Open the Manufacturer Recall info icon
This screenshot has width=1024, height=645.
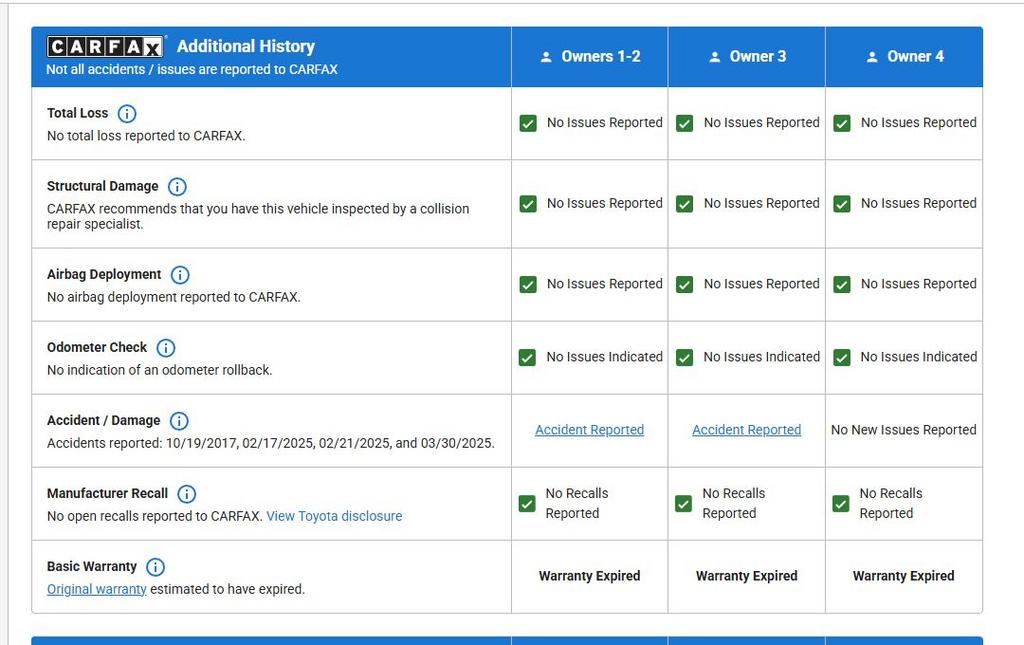(187, 494)
